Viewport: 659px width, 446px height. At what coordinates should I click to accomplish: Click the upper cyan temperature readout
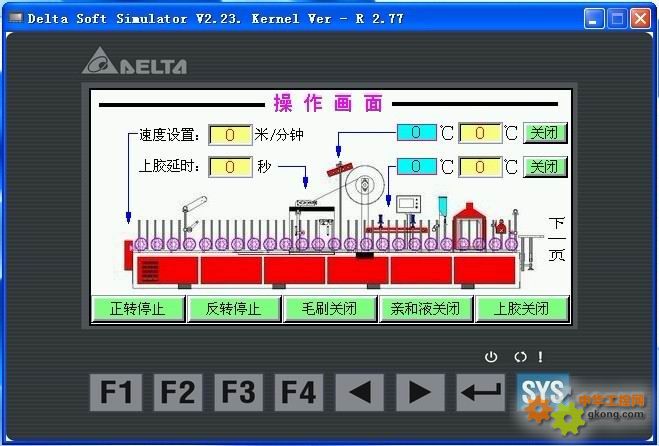416,132
